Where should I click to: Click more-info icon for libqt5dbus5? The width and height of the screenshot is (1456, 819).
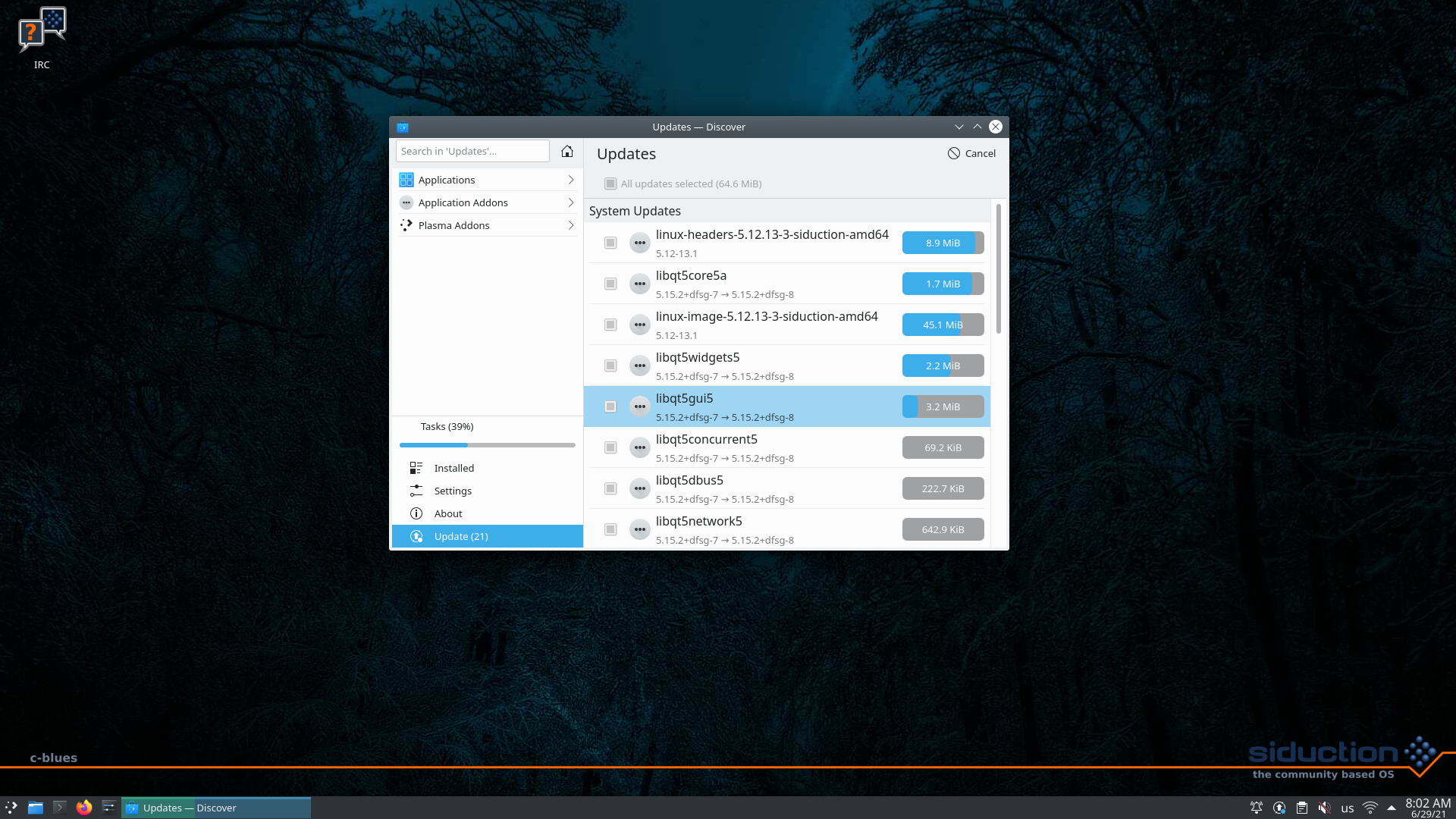point(640,488)
